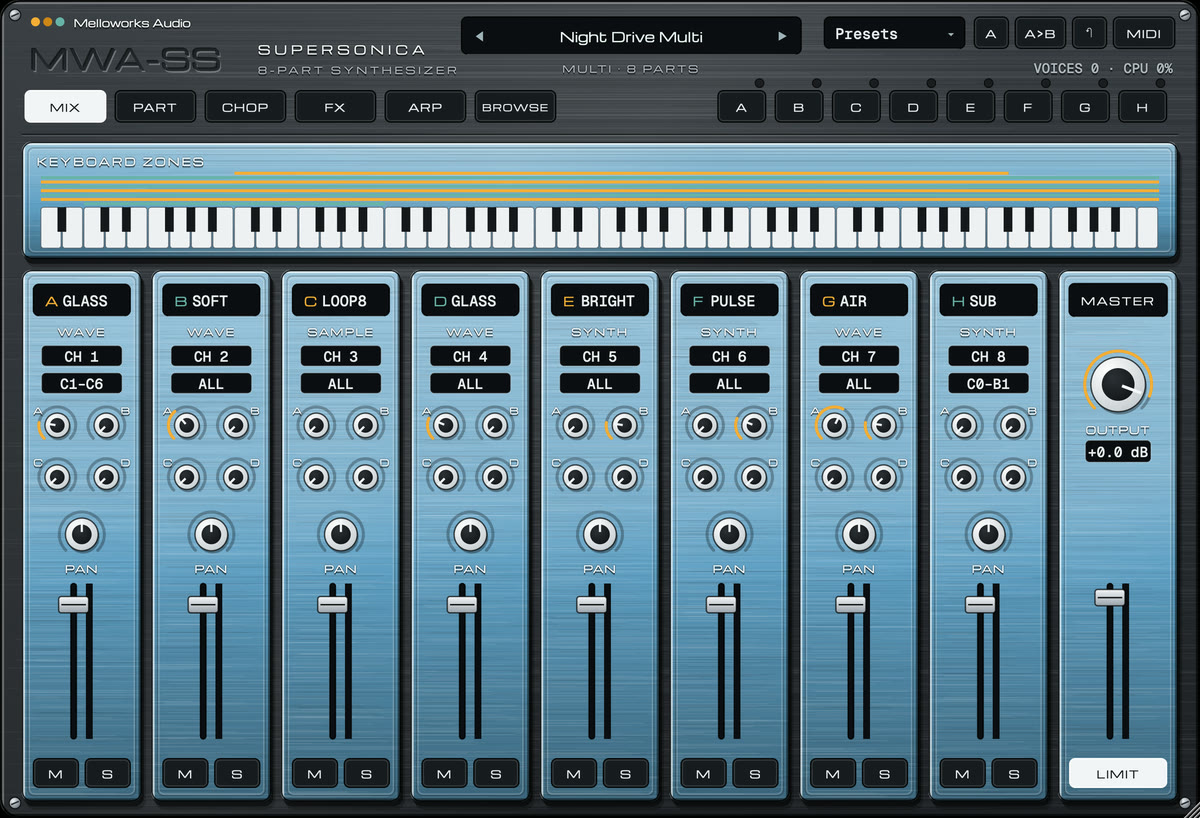Adjust the pan knob on part H SUB
Viewport: 1200px width, 818px height.
[988, 534]
